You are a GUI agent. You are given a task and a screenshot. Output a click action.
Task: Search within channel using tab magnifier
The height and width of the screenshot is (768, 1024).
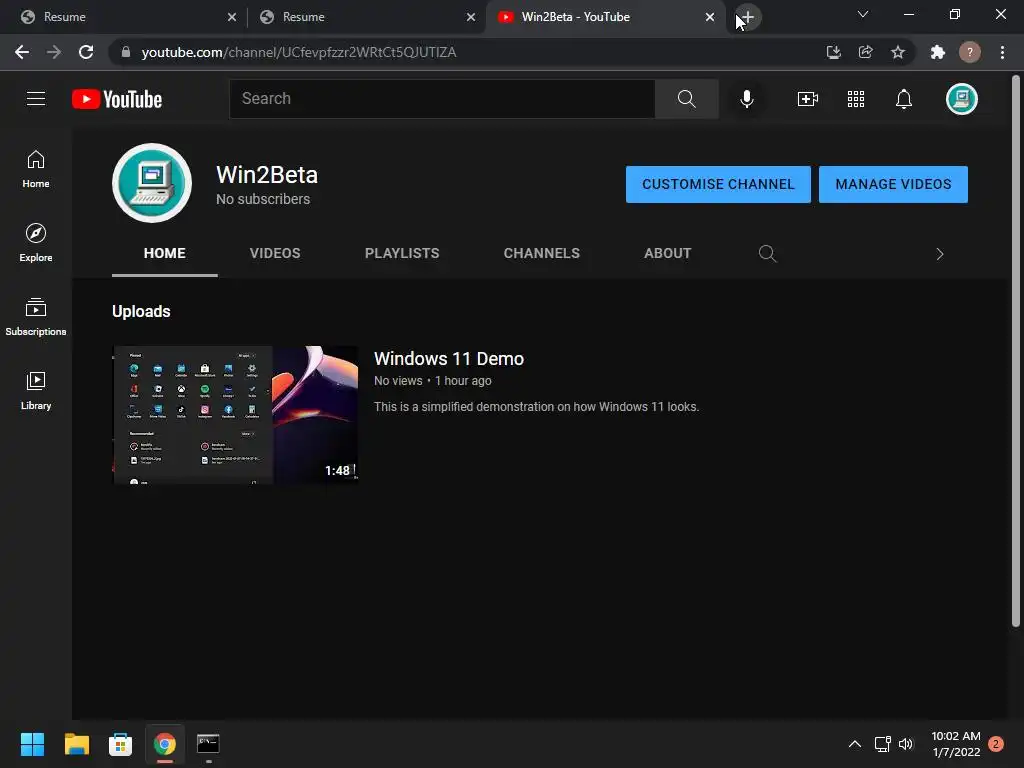767,253
